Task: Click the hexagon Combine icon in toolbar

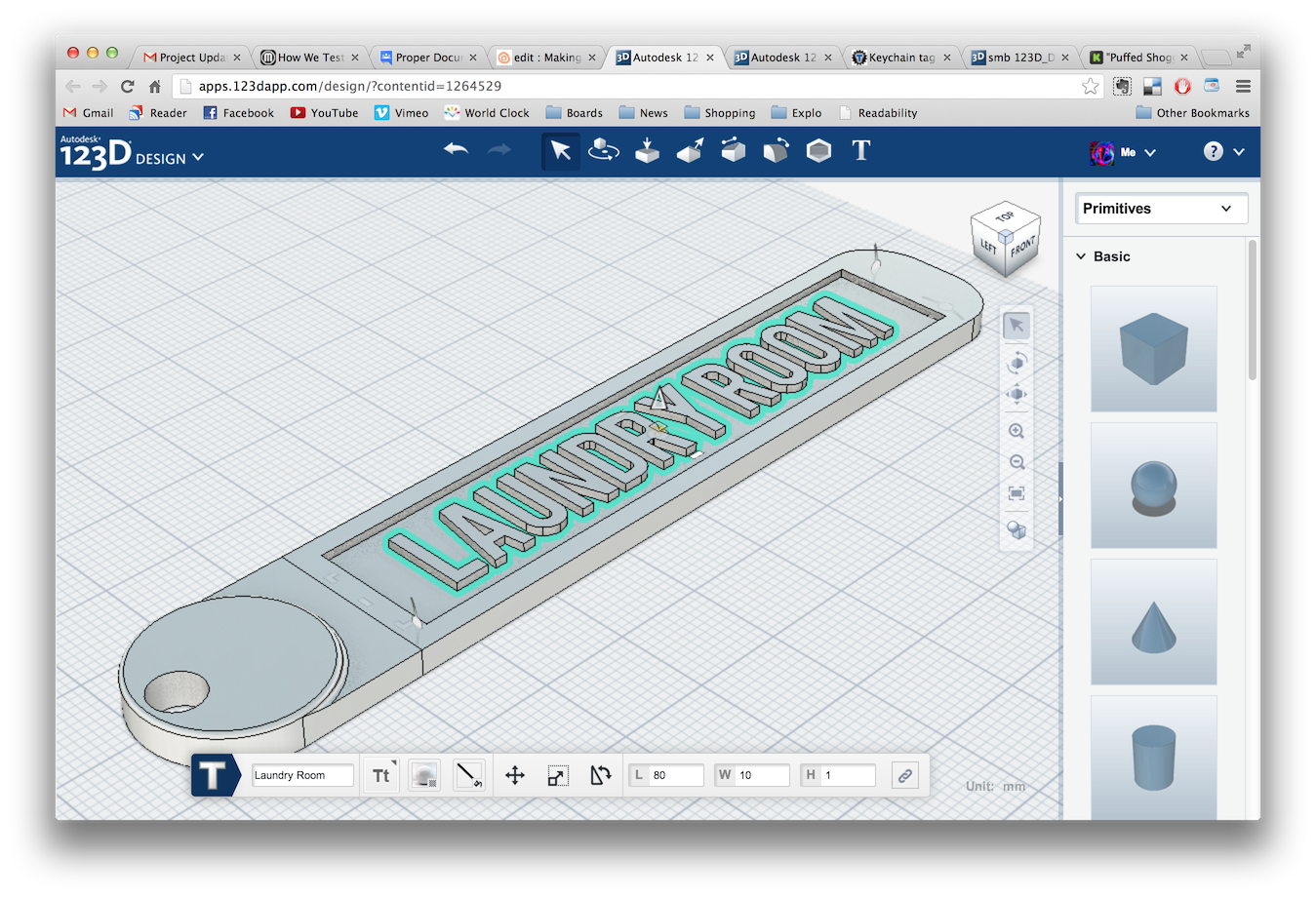Action: [818, 150]
